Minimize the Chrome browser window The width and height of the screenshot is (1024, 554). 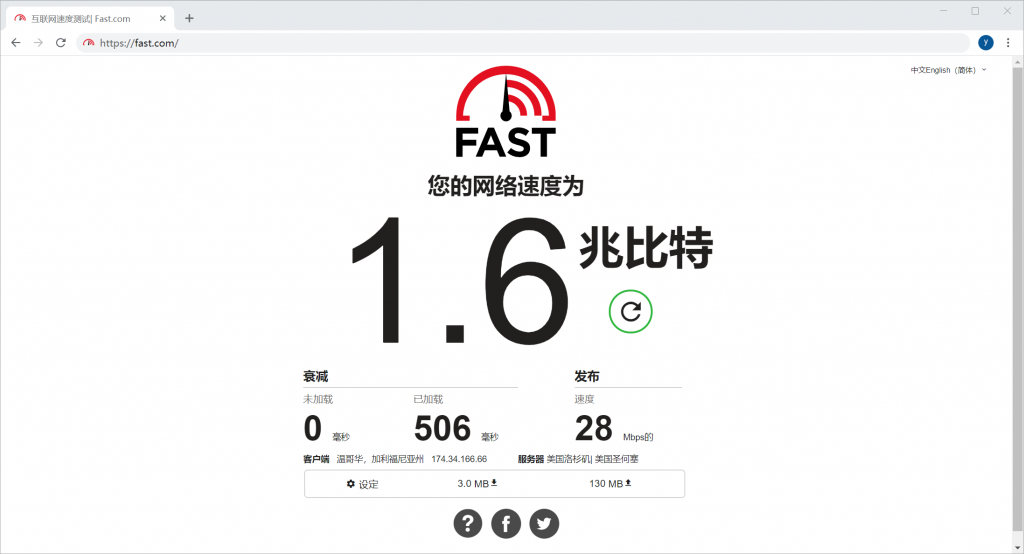944,11
